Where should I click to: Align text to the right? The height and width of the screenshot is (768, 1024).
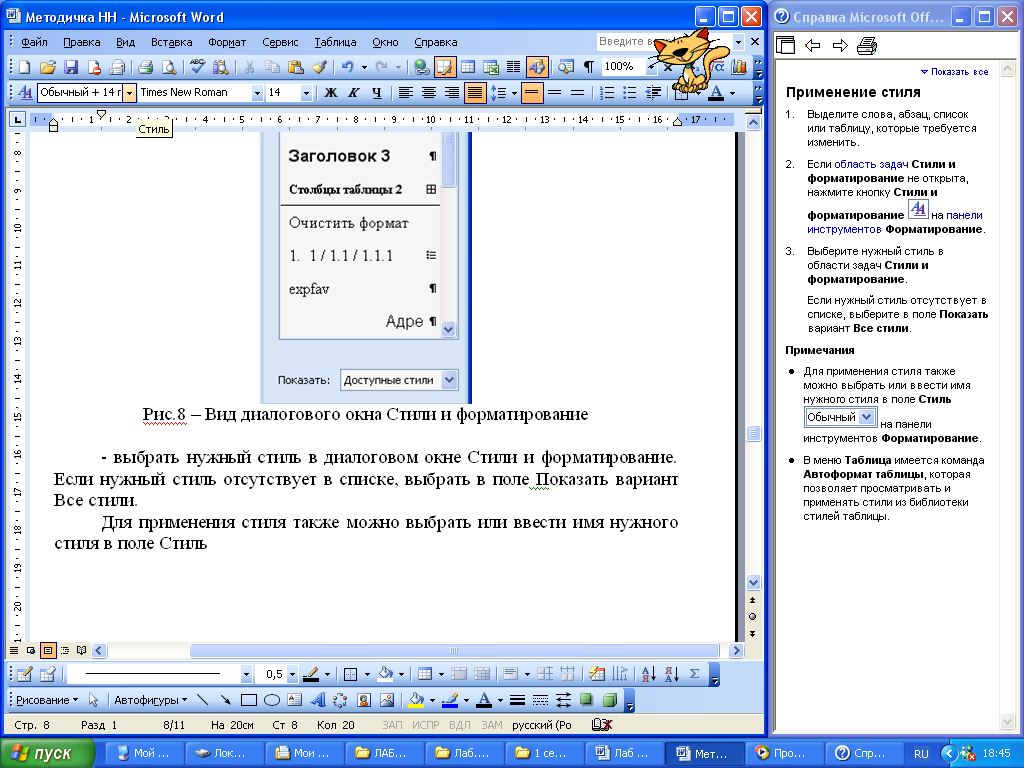click(x=451, y=93)
